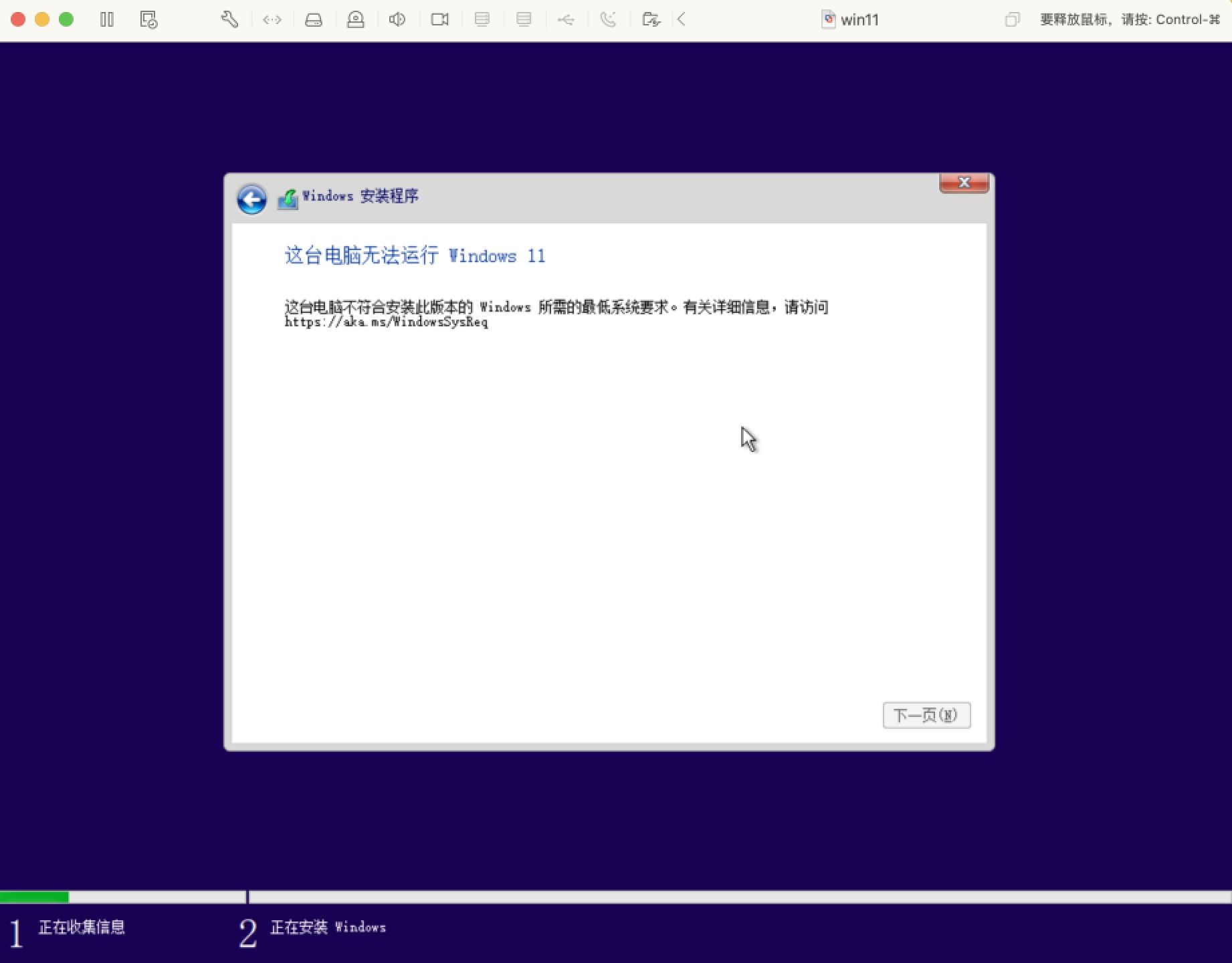Click the back arrow in the installer
The width and height of the screenshot is (1232, 963).
251,199
